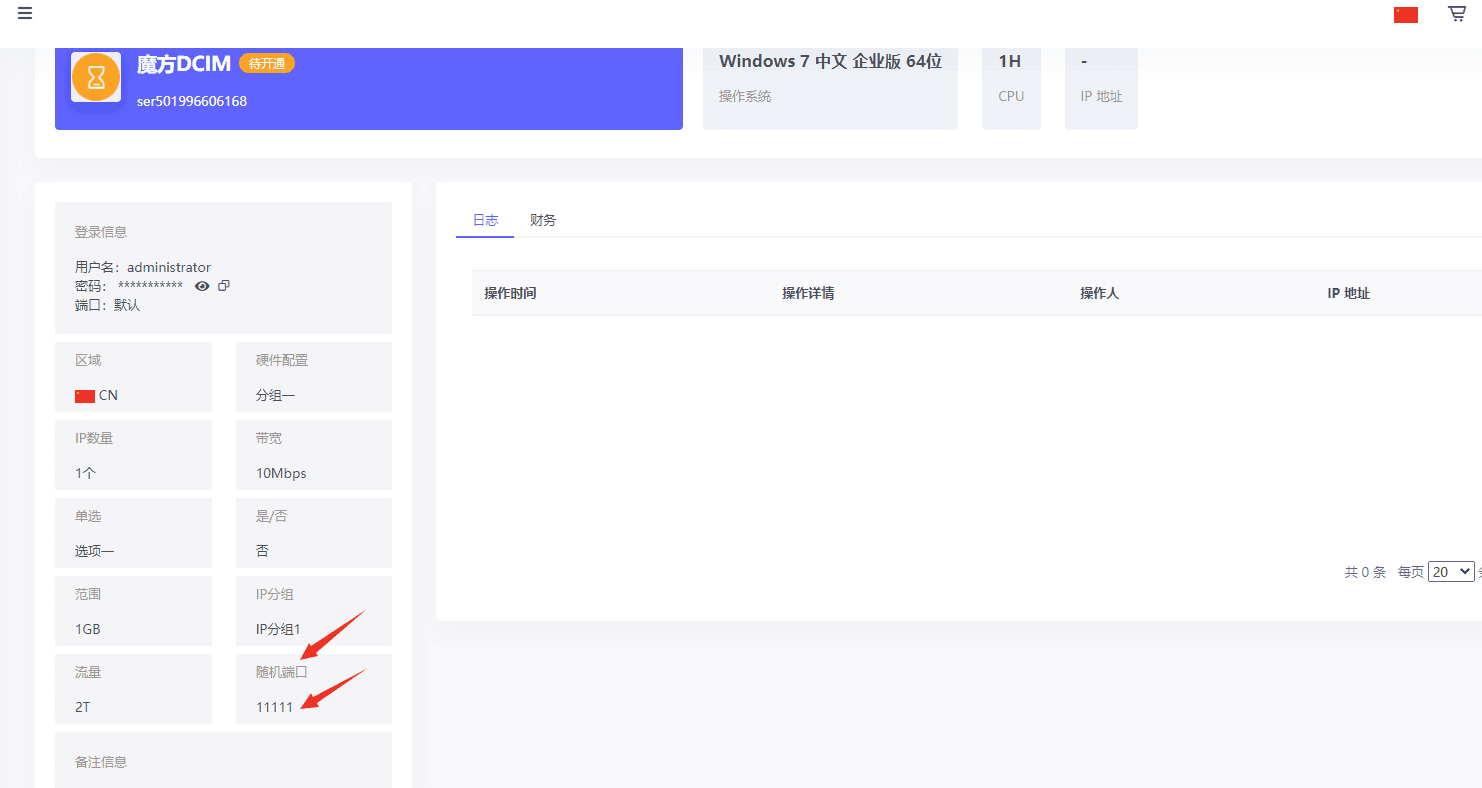Click the IP分组1 value
This screenshot has width=1482, height=788.
coord(278,629)
